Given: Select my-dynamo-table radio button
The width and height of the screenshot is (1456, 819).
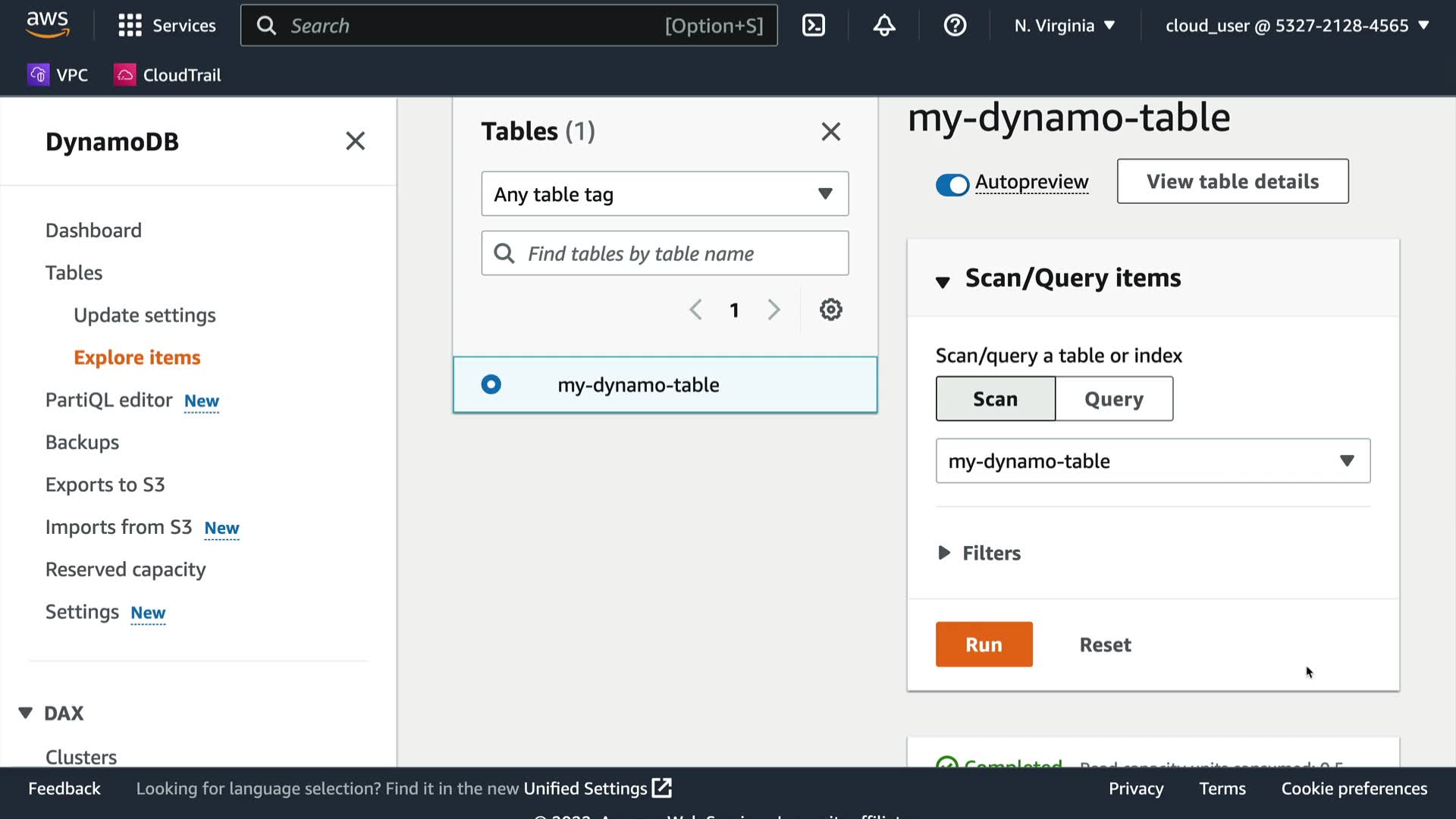Looking at the screenshot, I should pyautogui.click(x=491, y=384).
